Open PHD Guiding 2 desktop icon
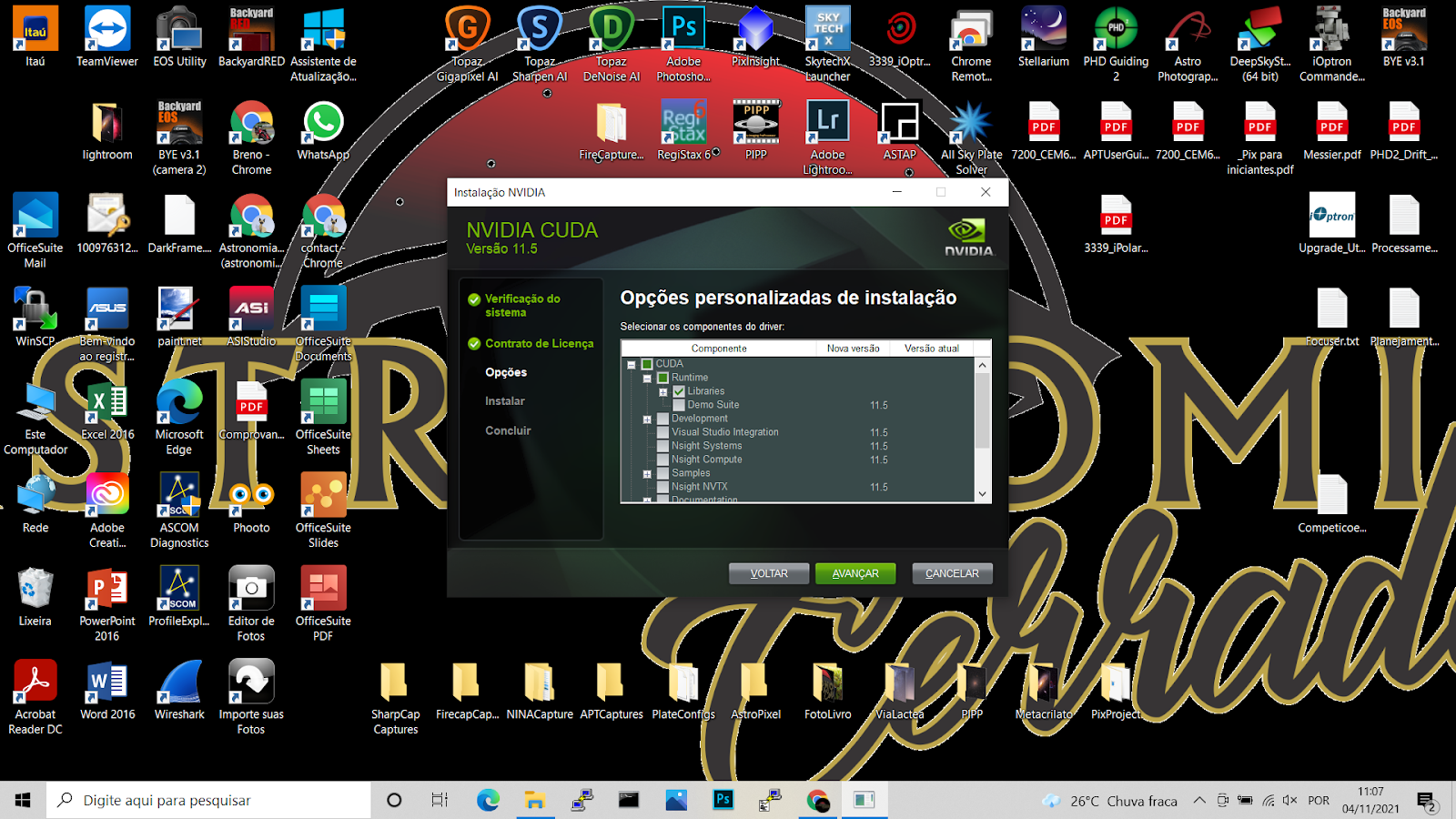The height and width of the screenshot is (819, 1456). click(x=1116, y=44)
